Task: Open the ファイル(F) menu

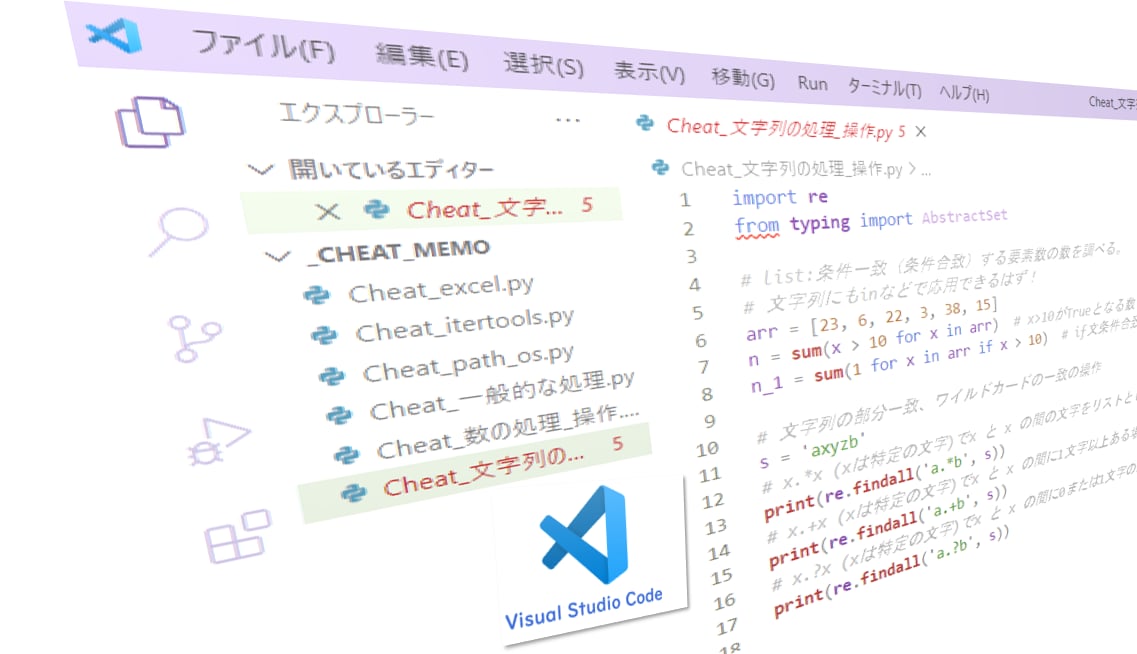Action: pyautogui.click(x=264, y=46)
